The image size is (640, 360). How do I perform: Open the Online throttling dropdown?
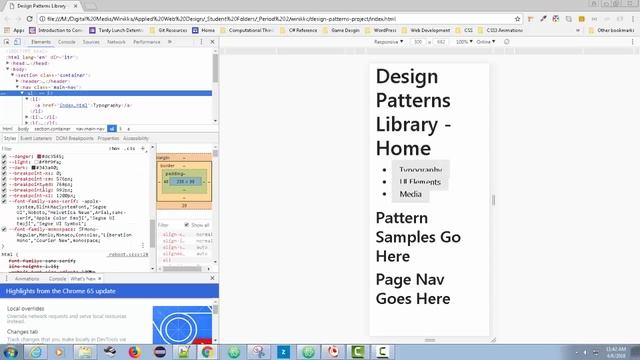[x=486, y=42]
